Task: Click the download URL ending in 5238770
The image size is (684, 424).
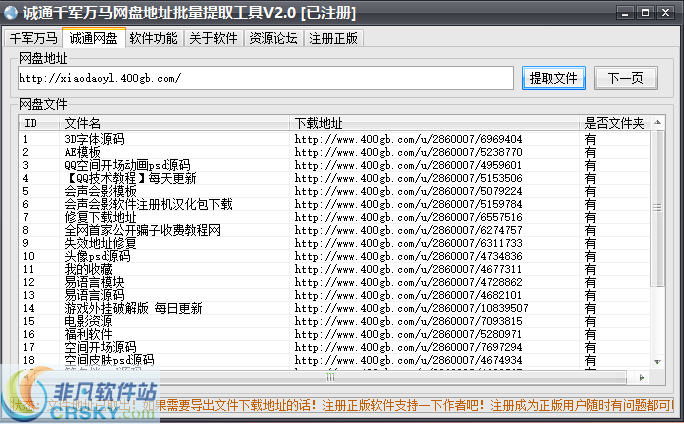Action: [x=408, y=152]
